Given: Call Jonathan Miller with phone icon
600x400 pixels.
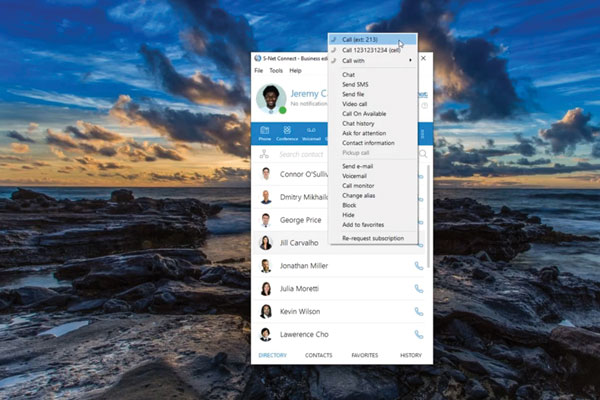Looking at the screenshot, I should pyautogui.click(x=419, y=266).
